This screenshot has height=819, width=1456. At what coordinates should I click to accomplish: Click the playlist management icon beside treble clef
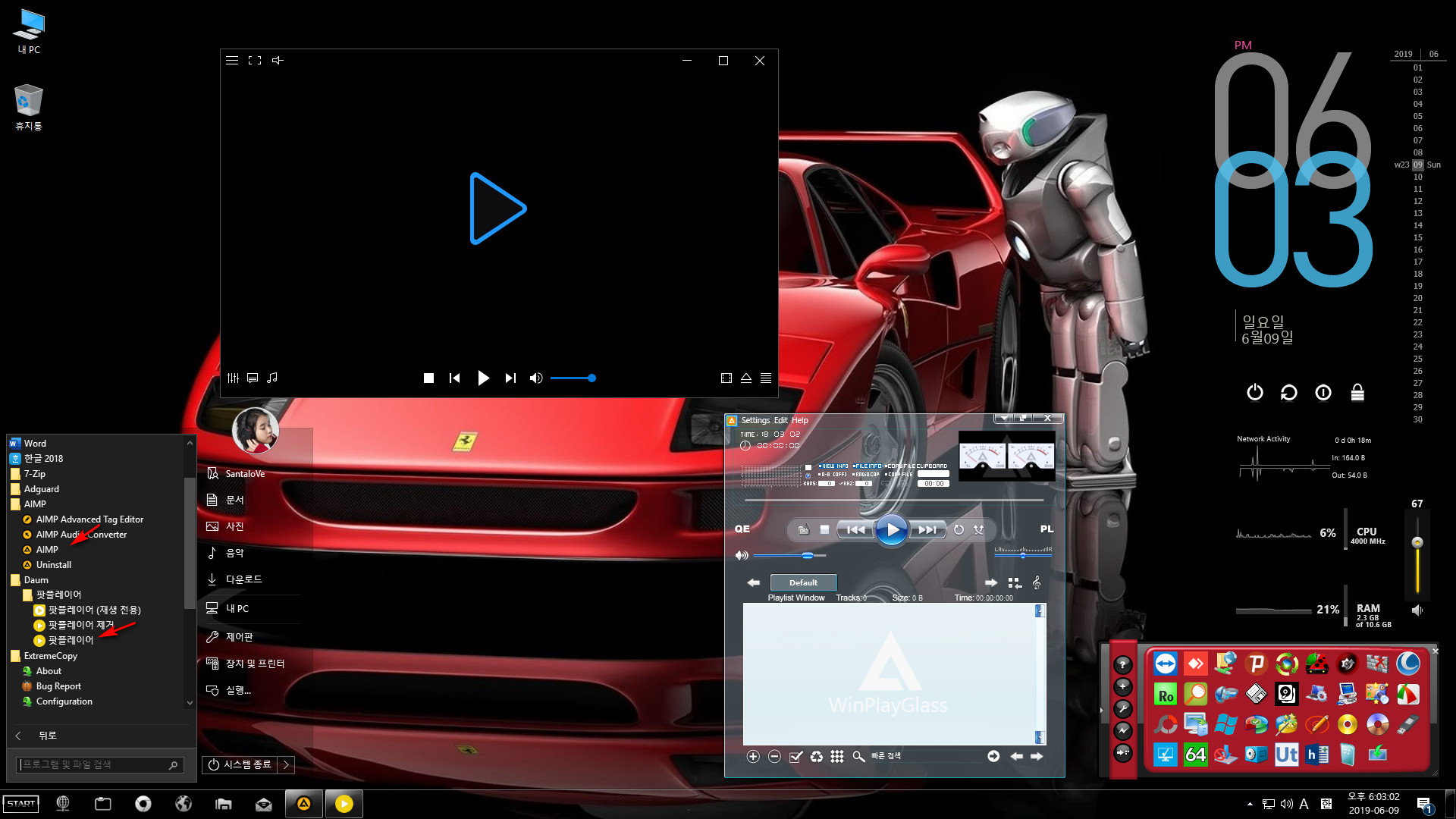point(1015,582)
